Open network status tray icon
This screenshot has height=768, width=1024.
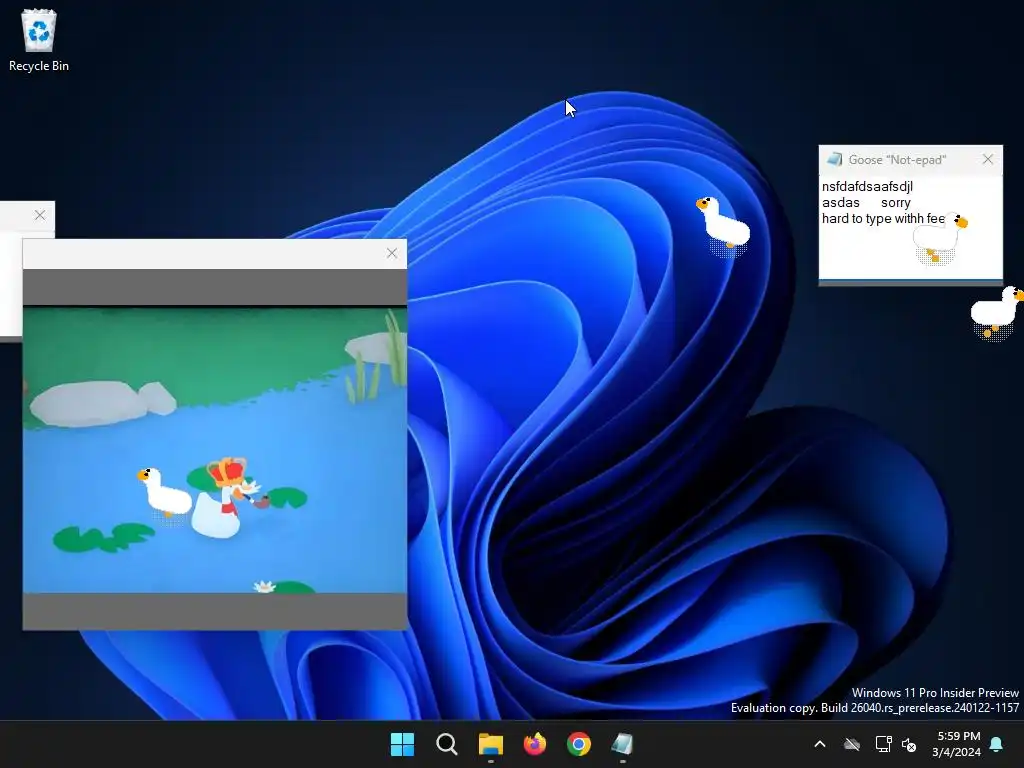click(x=883, y=744)
